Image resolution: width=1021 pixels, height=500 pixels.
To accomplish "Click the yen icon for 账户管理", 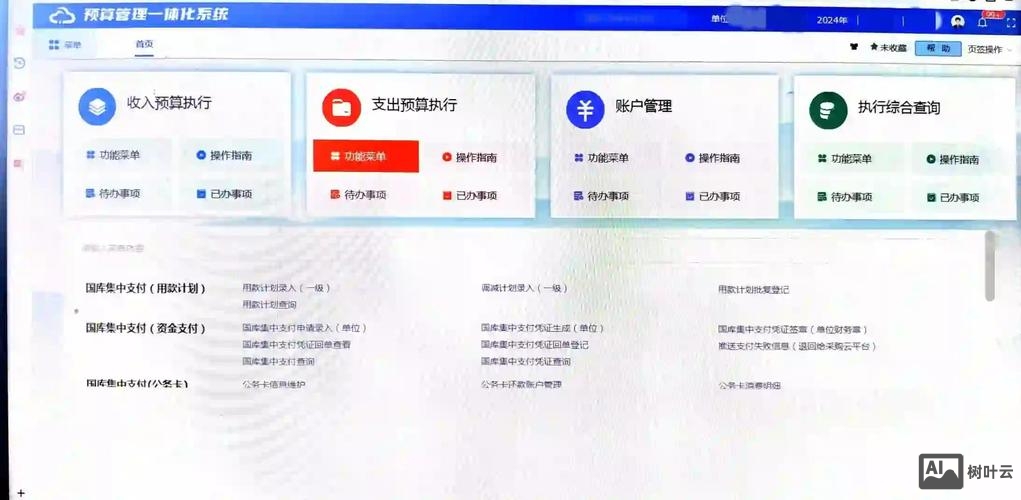I will 585,109.
